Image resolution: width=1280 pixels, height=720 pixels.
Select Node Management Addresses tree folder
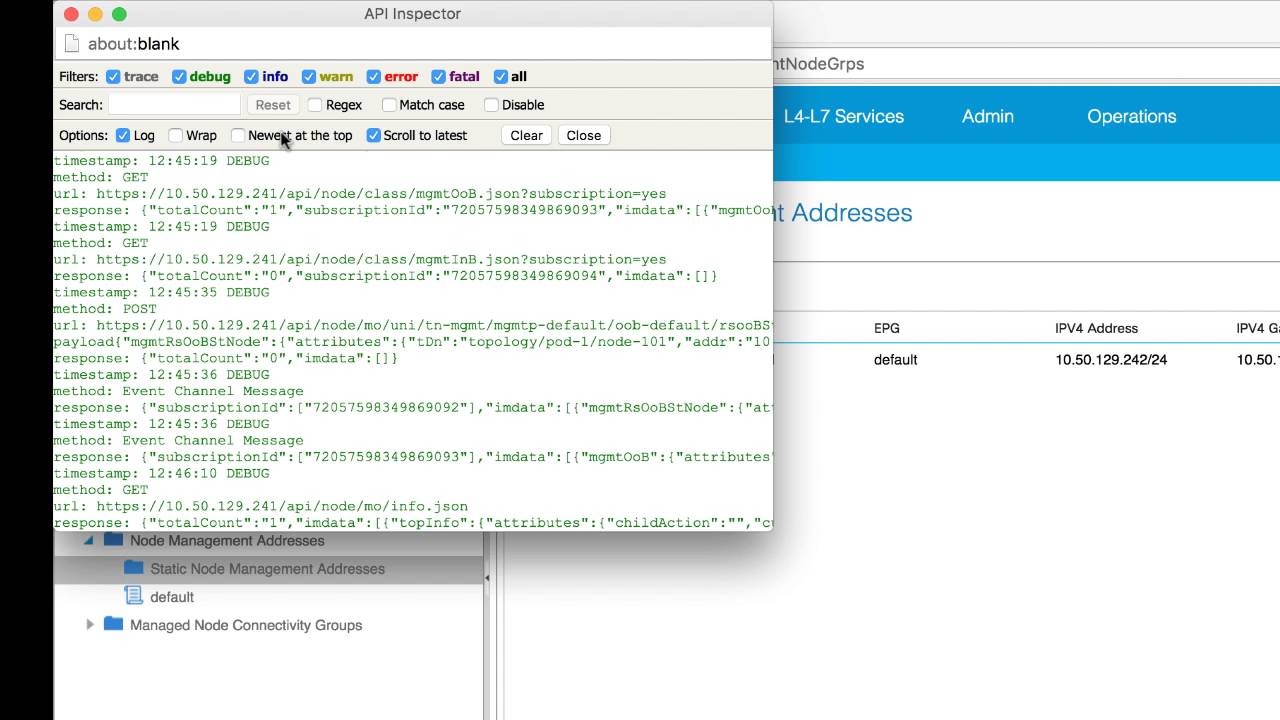[x=227, y=541]
